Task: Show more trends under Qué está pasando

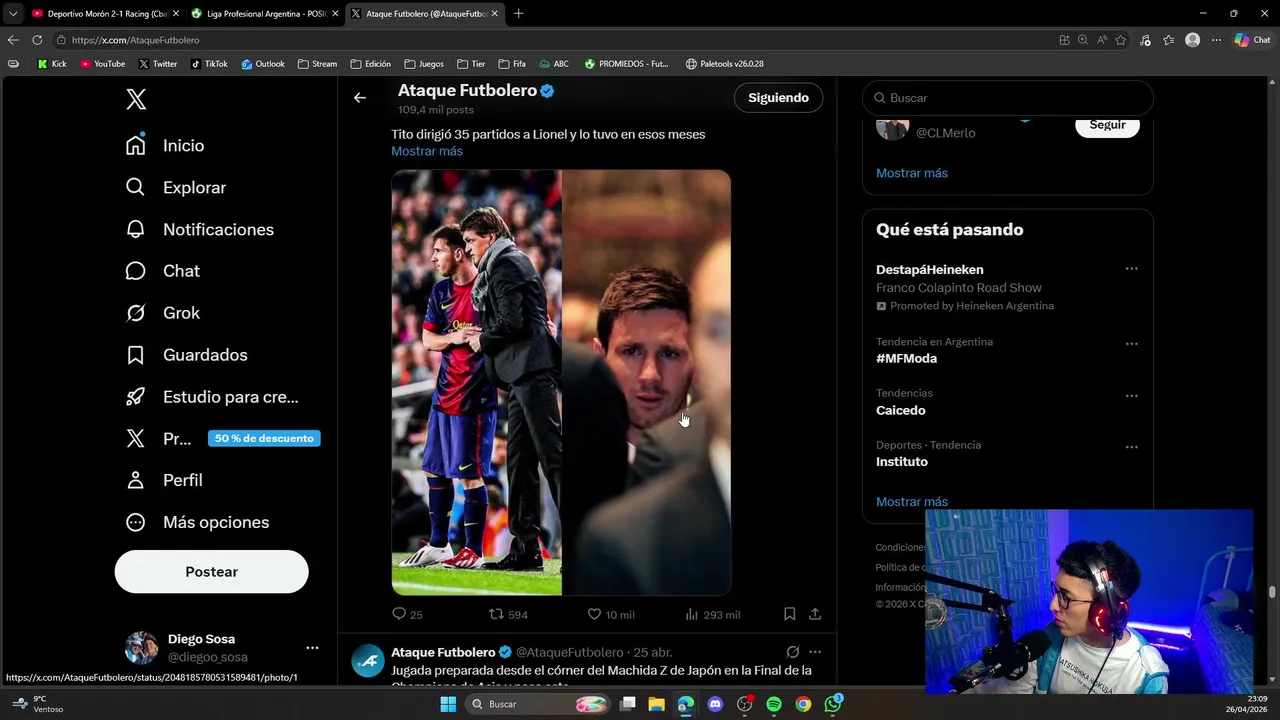Action: pyautogui.click(x=912, y=502)
